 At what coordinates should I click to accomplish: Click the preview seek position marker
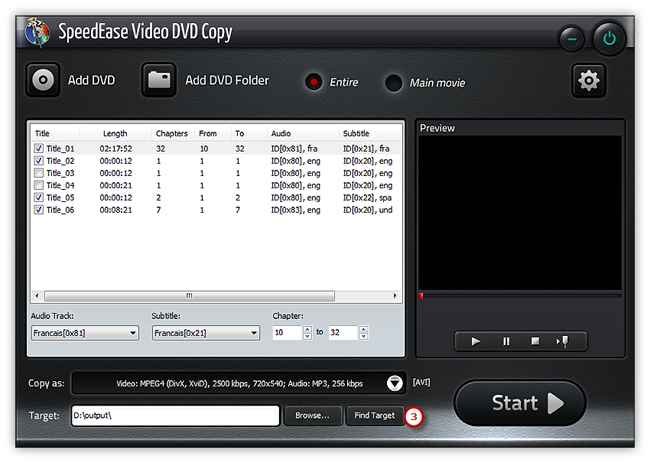click(421, 296)
